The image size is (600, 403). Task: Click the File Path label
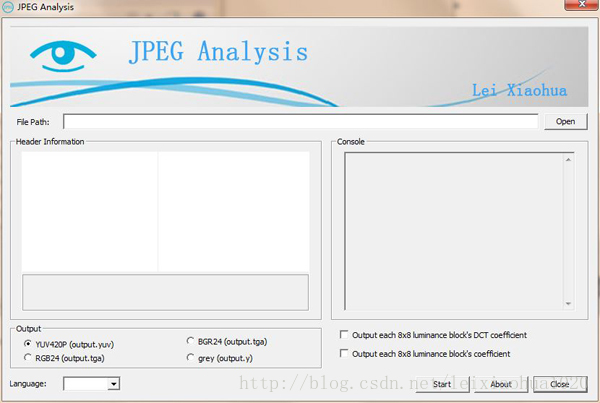coord(33,122)
